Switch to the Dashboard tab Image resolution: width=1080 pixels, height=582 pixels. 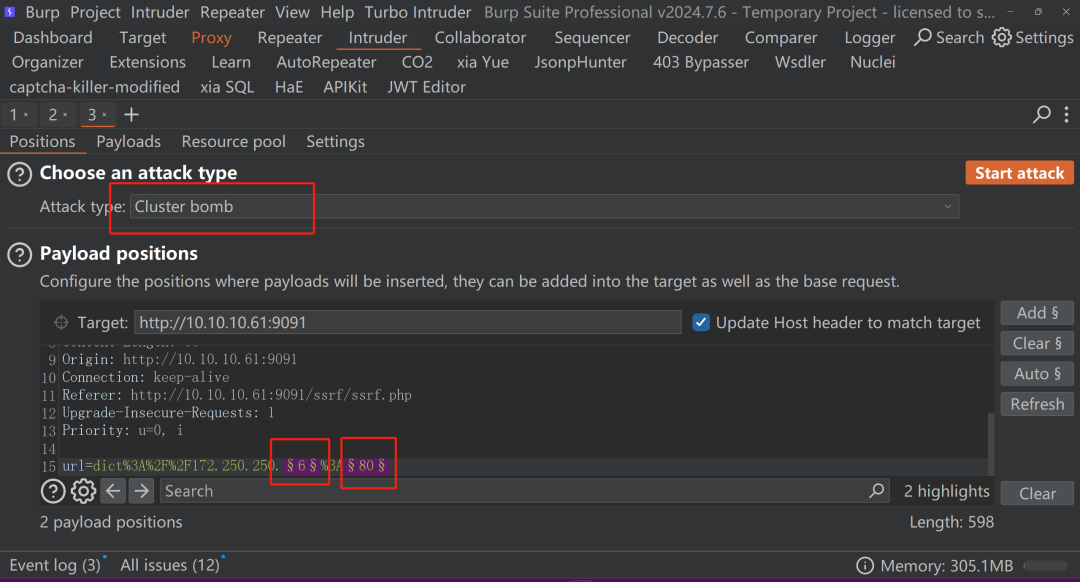point(52,38)
